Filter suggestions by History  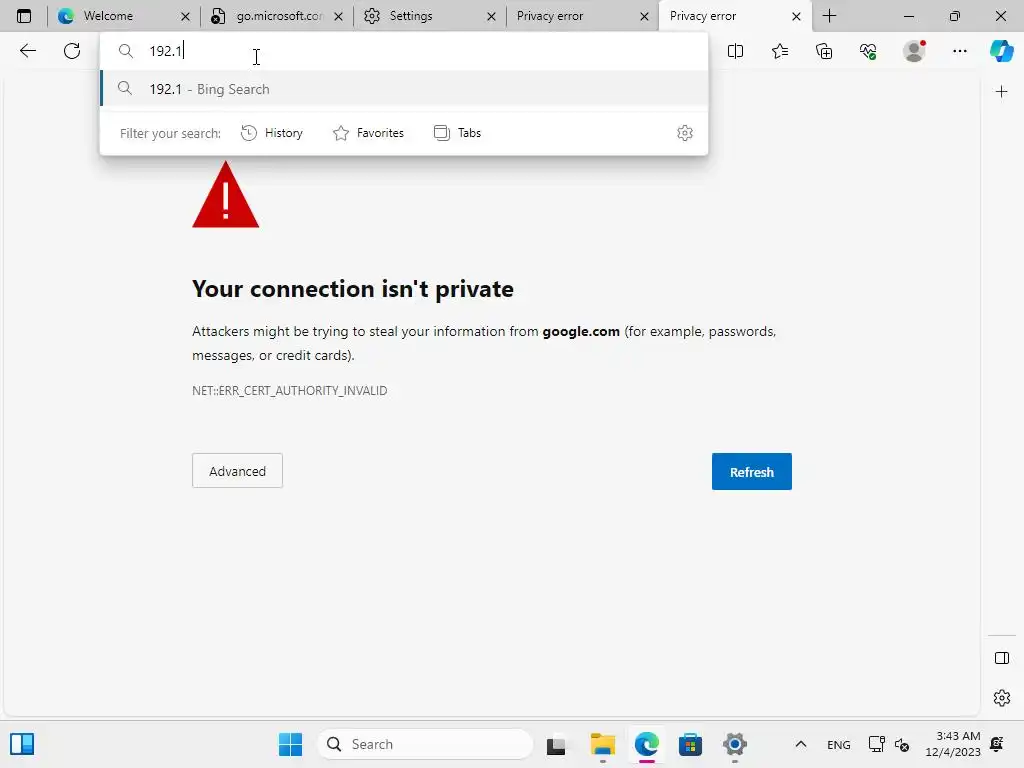272,133
